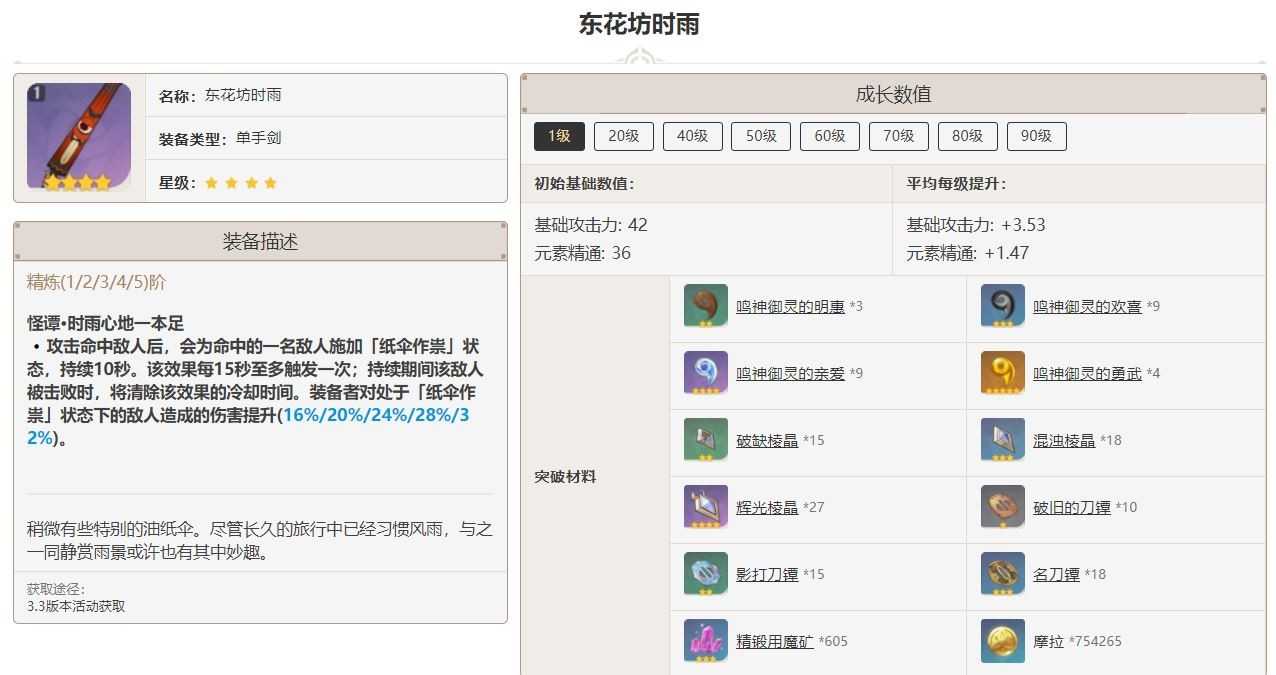Click the weapon thumbnail of 东花坊时雨
This screenshot has height=675, width=1276.
[x=78, y=136]
